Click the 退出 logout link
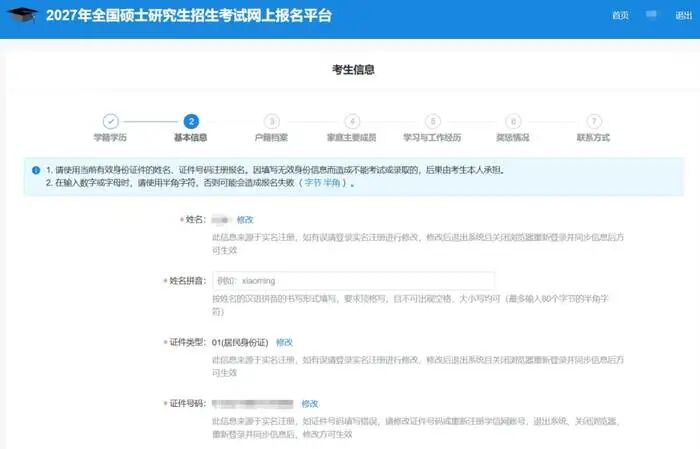Image resolution: width=700 pixels, height=449 pixels. coord(683,16)
